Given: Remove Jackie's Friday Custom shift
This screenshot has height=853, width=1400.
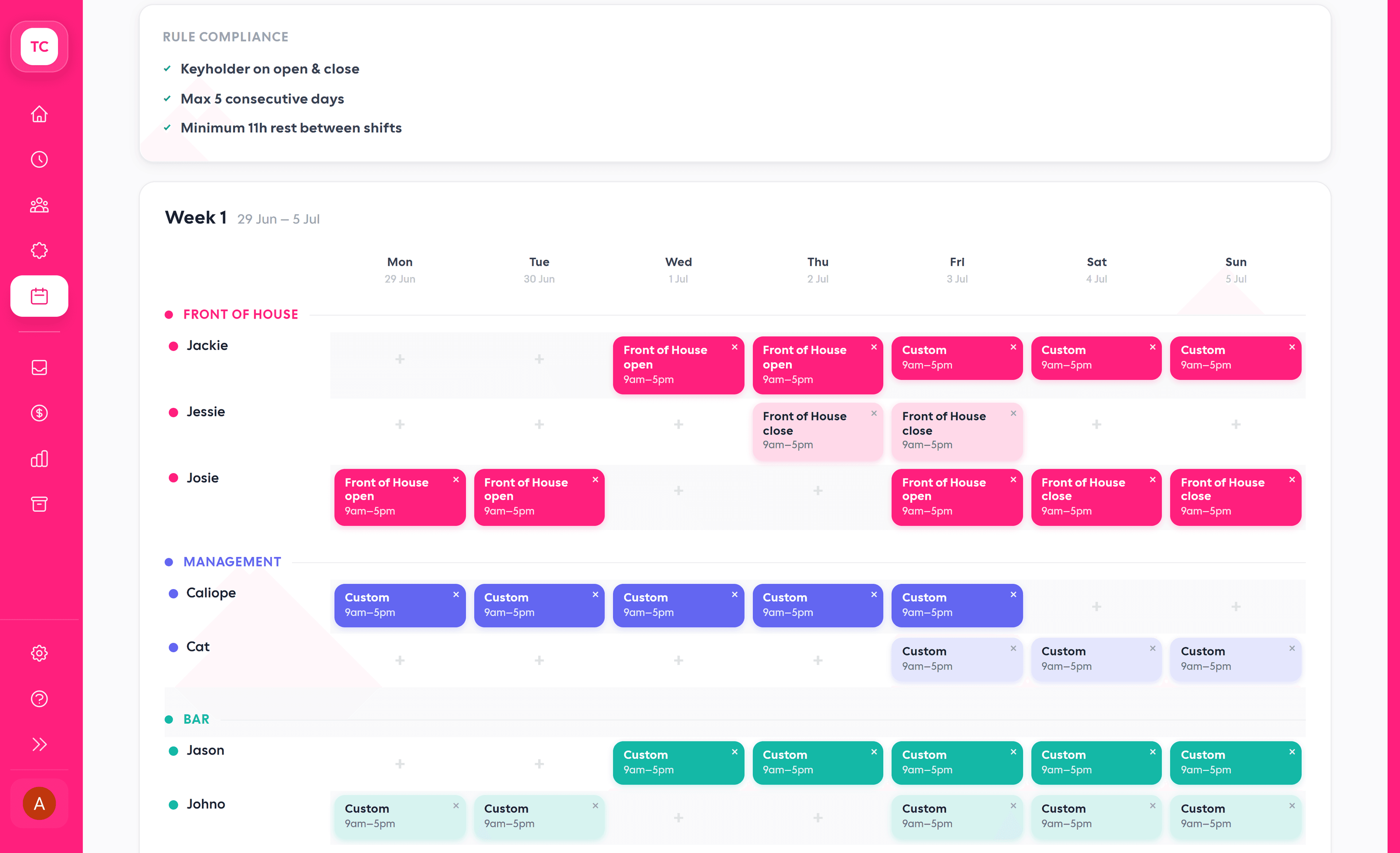Looking at the screenshot, I should tap(1013, 347).
